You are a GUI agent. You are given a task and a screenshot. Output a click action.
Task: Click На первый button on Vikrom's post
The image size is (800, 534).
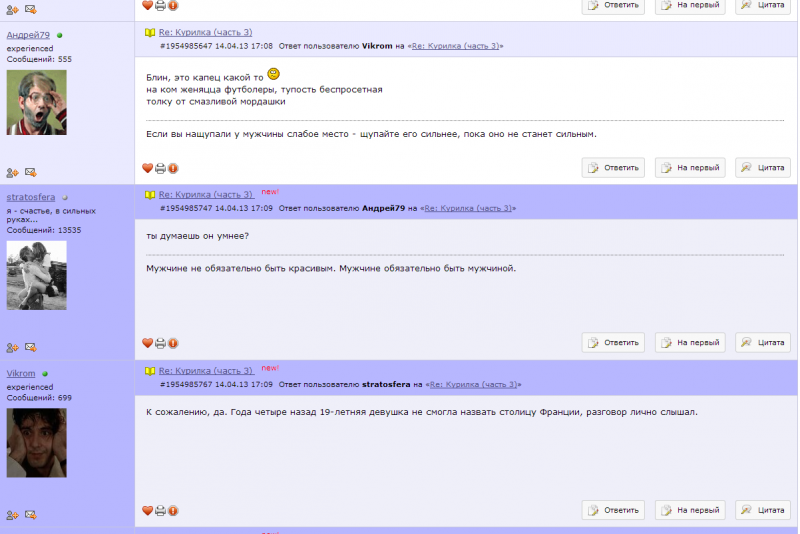tap(690, 510)
